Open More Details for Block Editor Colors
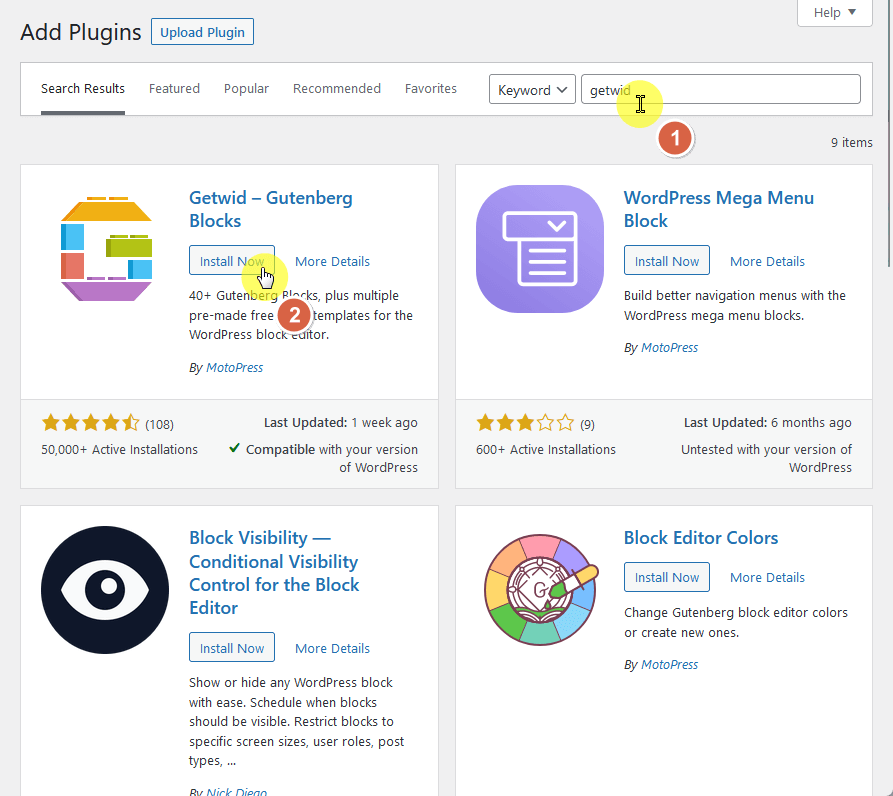 pos(767,577)
